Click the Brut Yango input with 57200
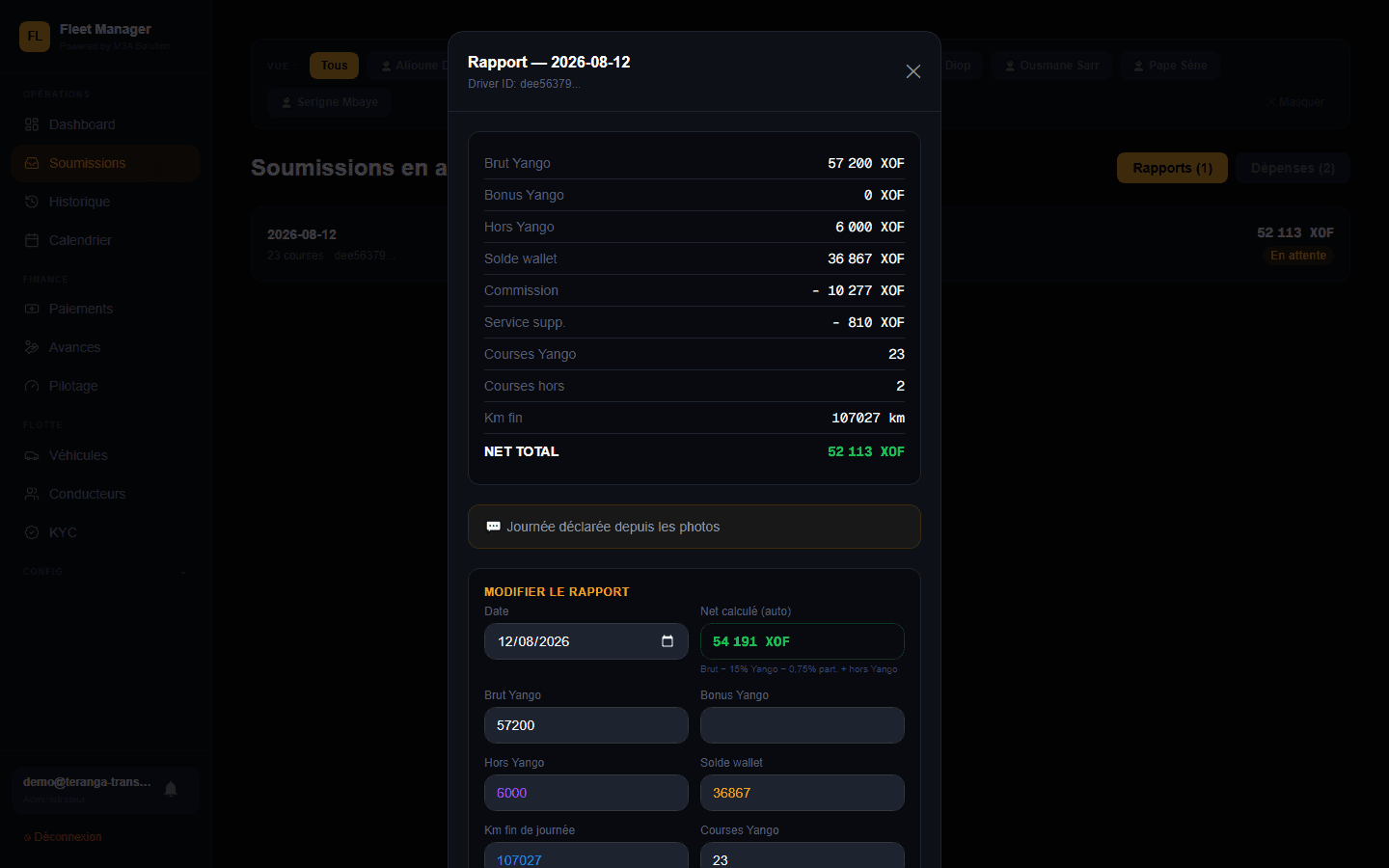This screenshot has width=1389, height=868. (586, 725)
